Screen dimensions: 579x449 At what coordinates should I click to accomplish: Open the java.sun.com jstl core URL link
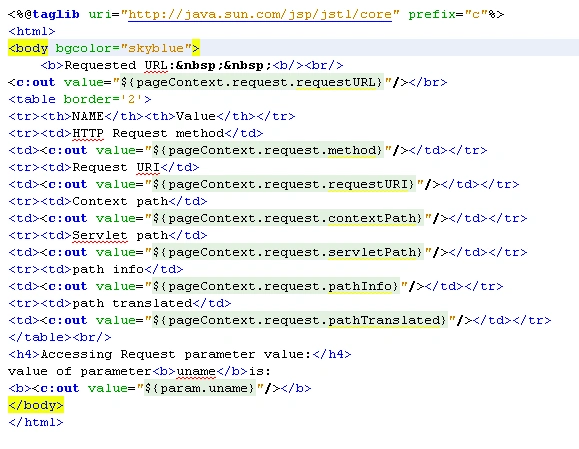(x=260, y=14)
